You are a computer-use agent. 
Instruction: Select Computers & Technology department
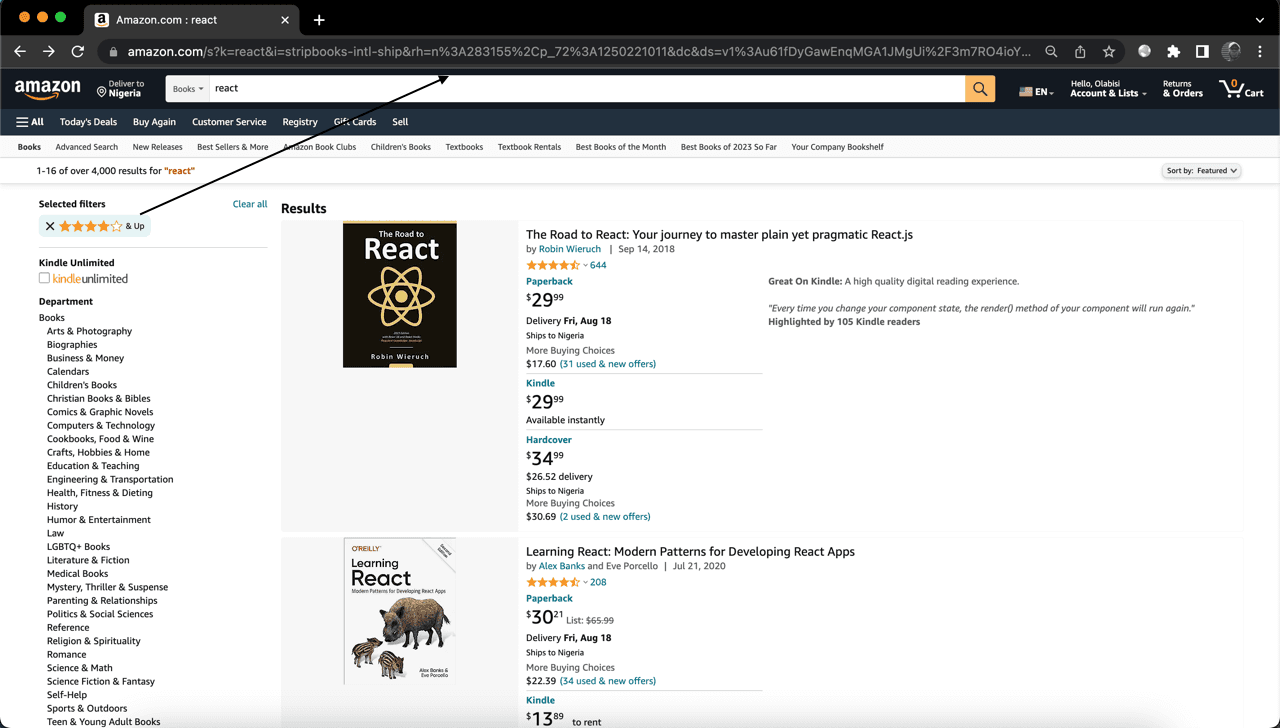pyautogui.click(x=101, y=425)
